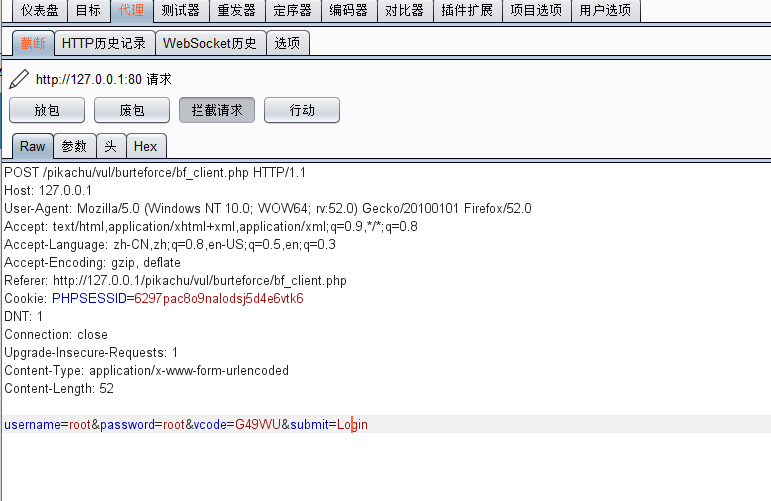Click the pencil edit icon beside the URL
This screenshot has width=771, height=501.
tap(19, 79)
